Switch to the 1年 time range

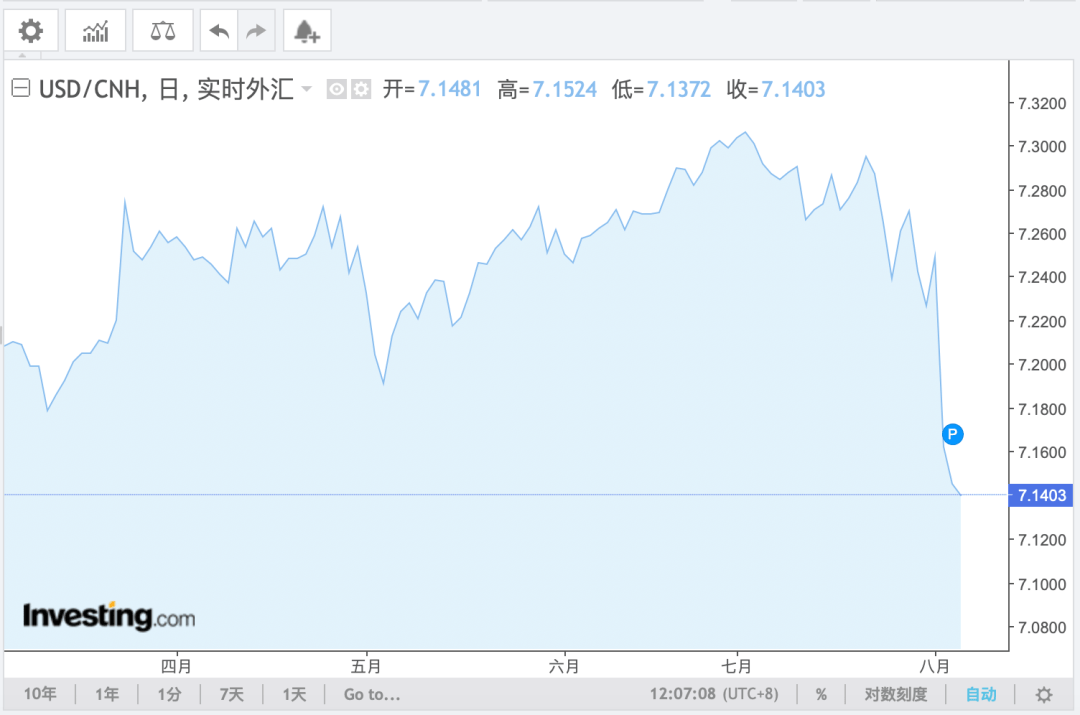[x=107, y=695]
